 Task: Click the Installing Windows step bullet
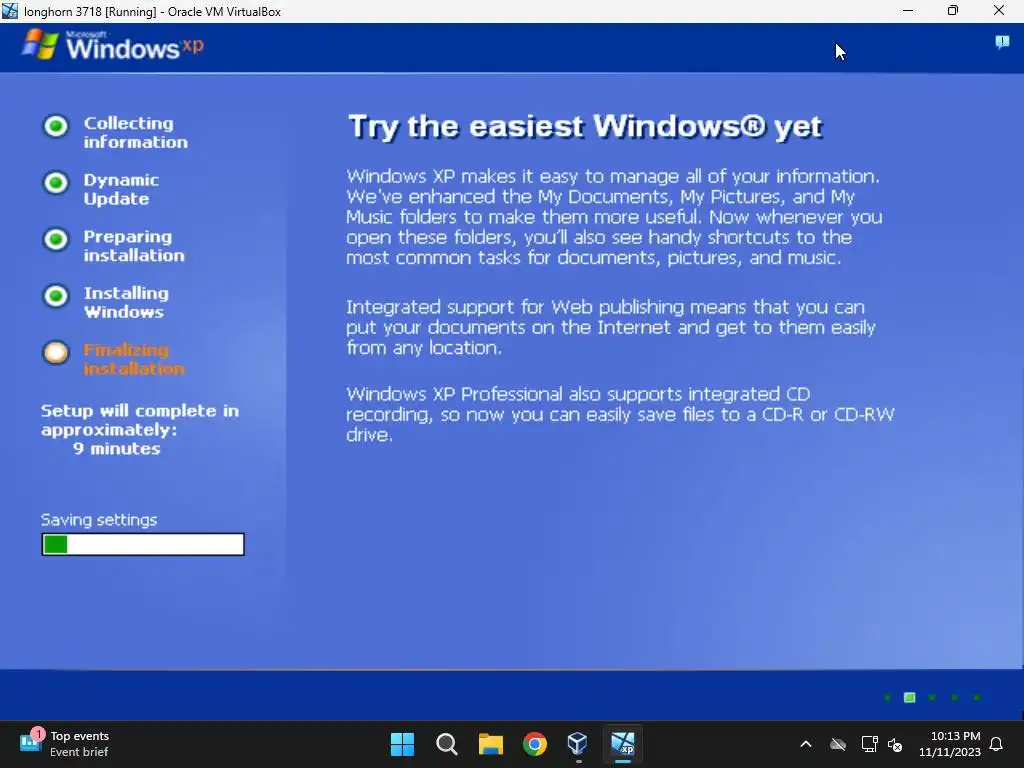pos(56,296)
